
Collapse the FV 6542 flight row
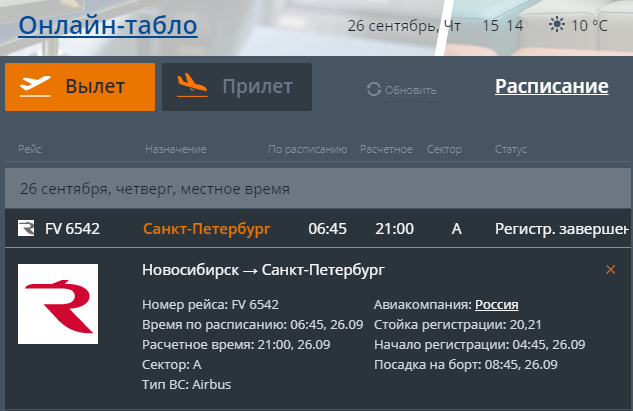tap(318, 229)
